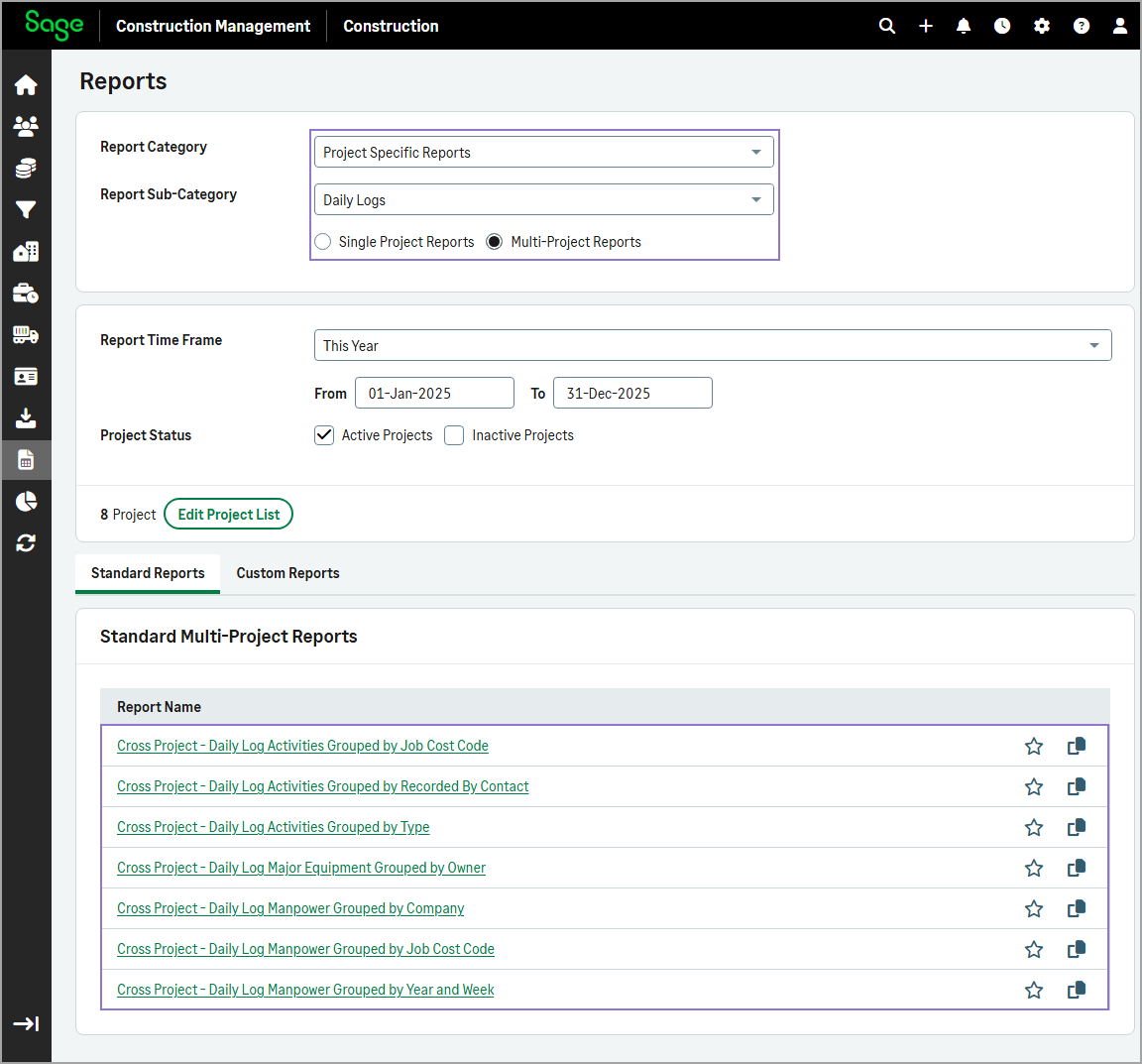This screenshot has height=1064, width=1142.
Task: Click the pie chart icon in sidebar
Action: point(26,501)
